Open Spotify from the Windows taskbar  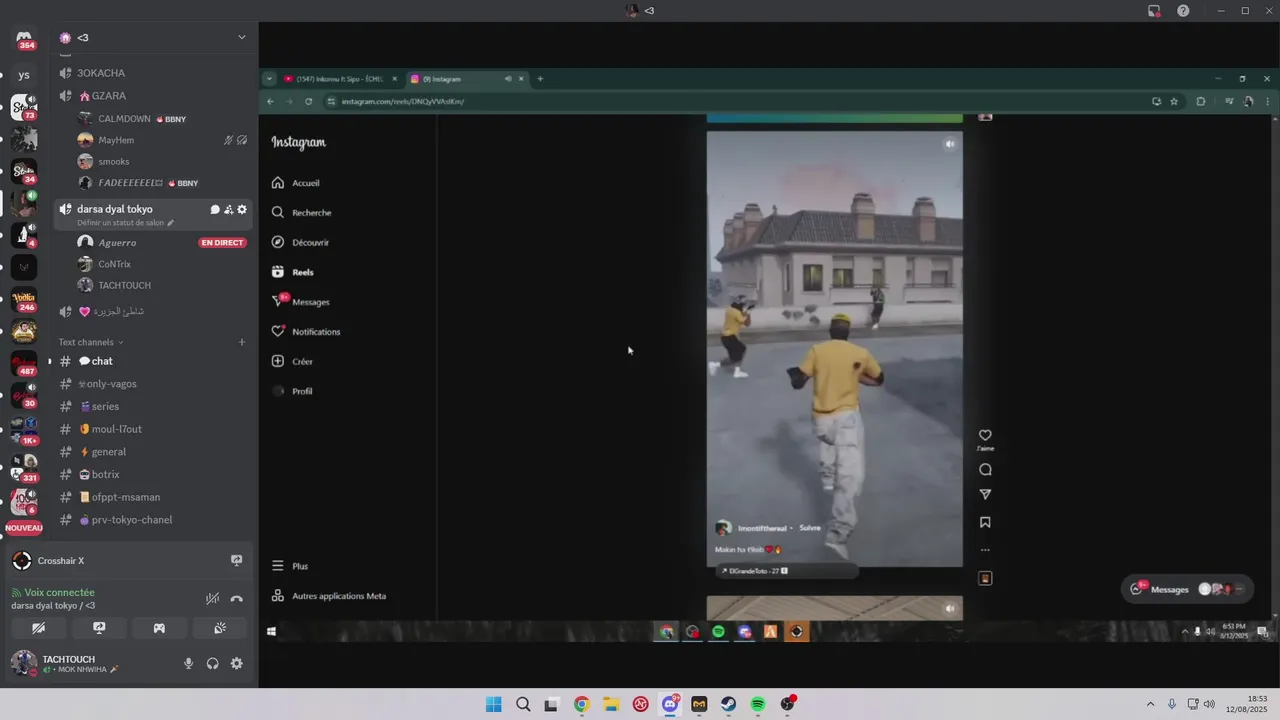(758, 704)
